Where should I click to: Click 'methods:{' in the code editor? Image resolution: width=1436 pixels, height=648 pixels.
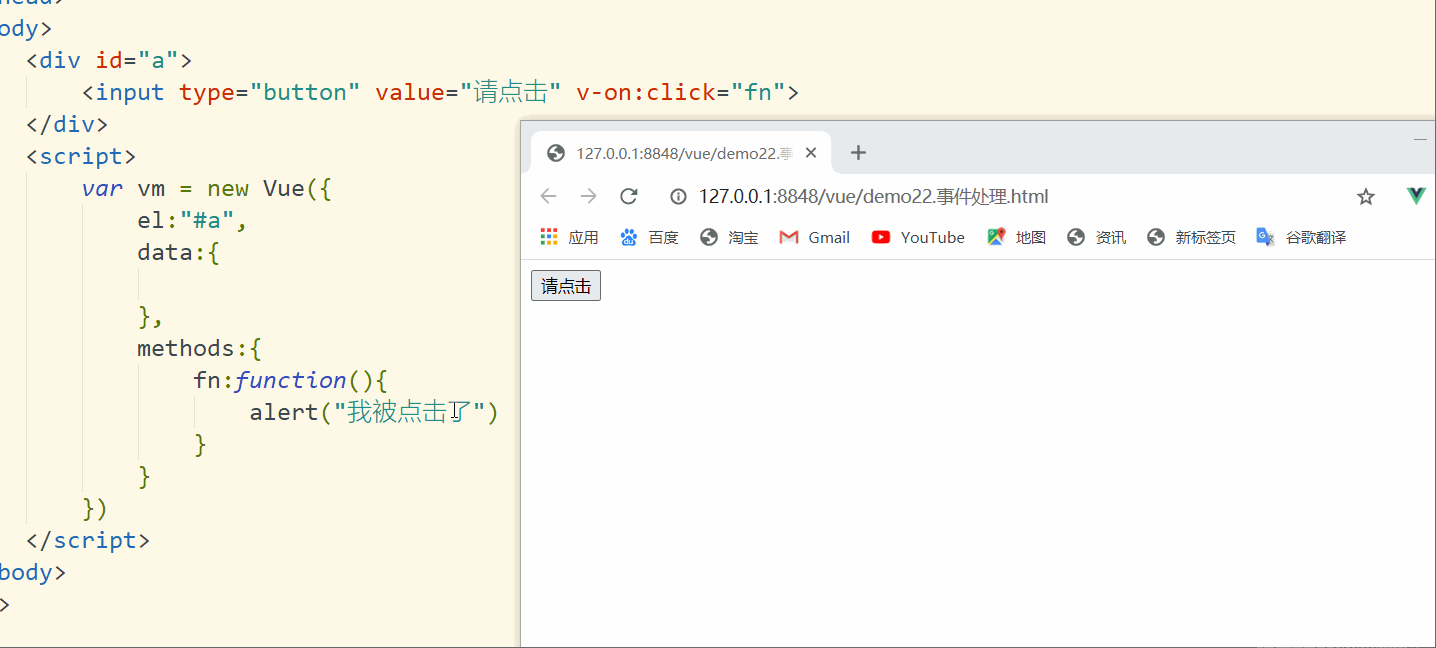tap(200, 348)
